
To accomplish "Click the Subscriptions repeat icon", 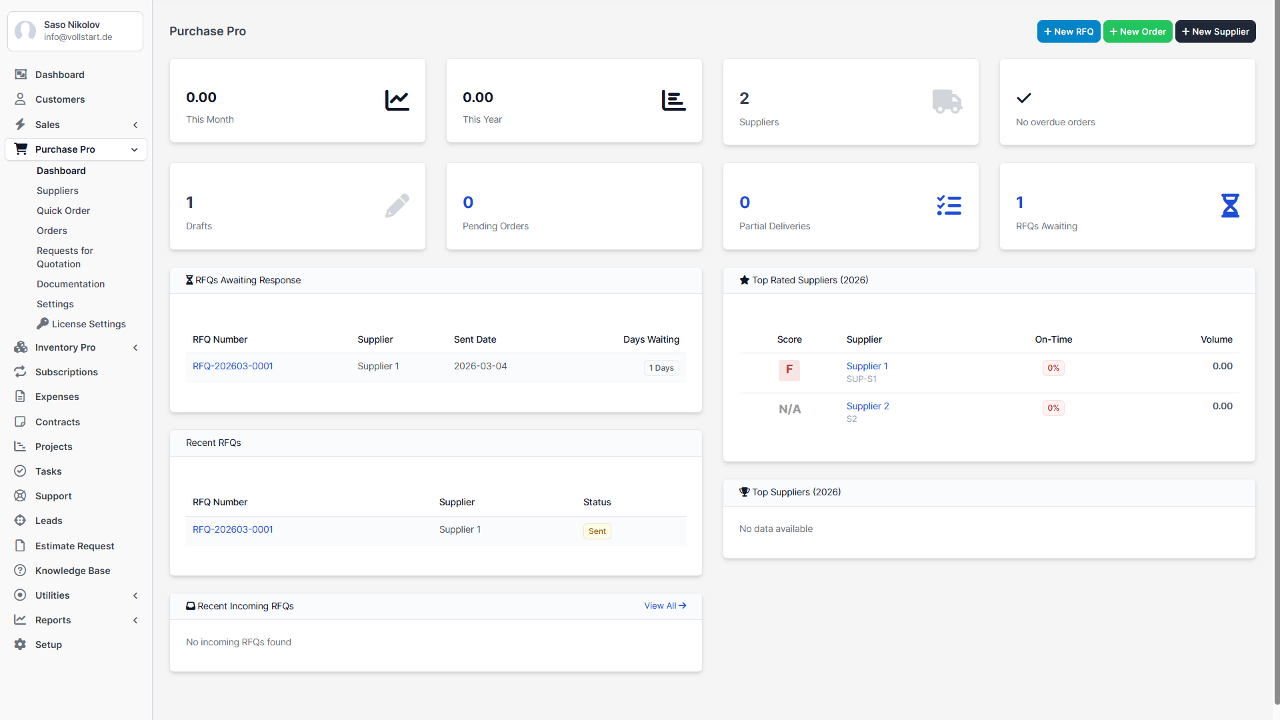I will (x=20, y=372).
